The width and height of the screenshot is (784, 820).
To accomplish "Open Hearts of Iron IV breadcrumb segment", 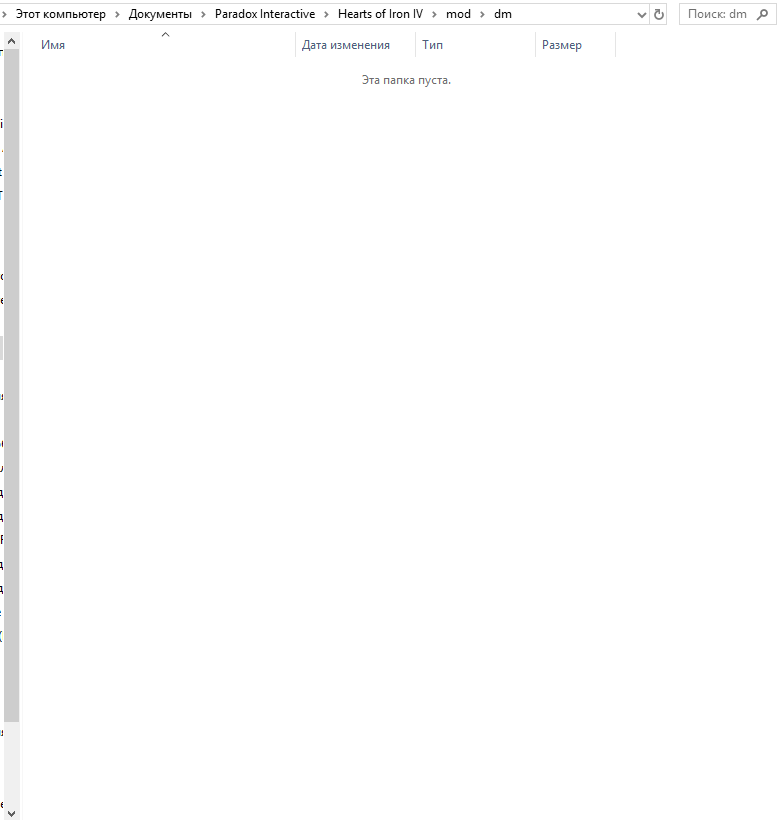I will coord(380,14).
